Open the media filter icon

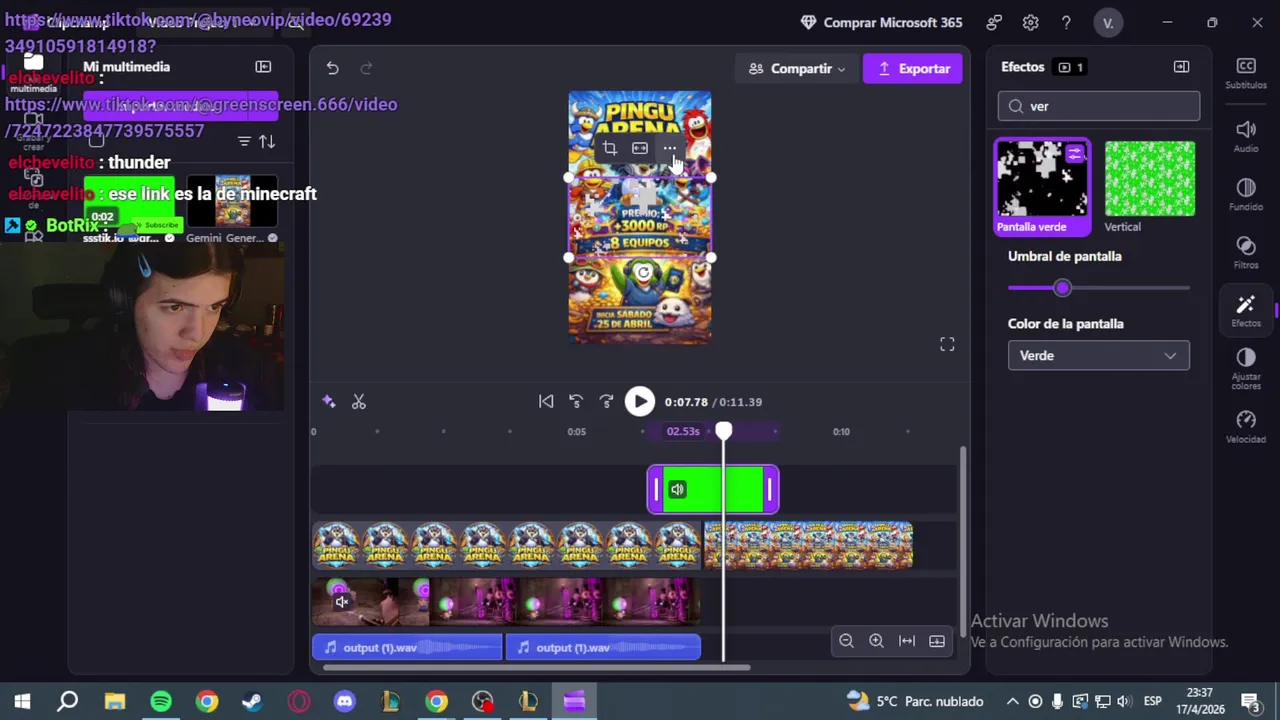pyautogui.click(x=244, y=142)
